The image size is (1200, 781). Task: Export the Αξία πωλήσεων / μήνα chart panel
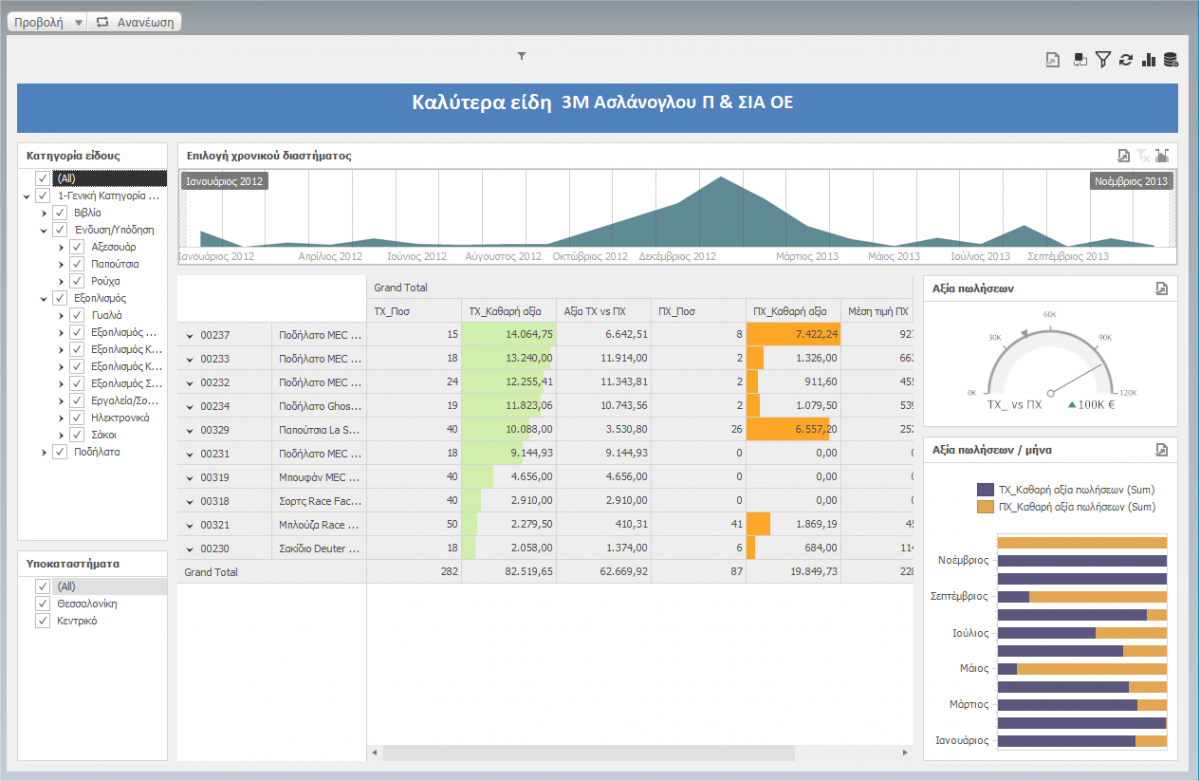pyautogui.click(x=1161, y=450)
